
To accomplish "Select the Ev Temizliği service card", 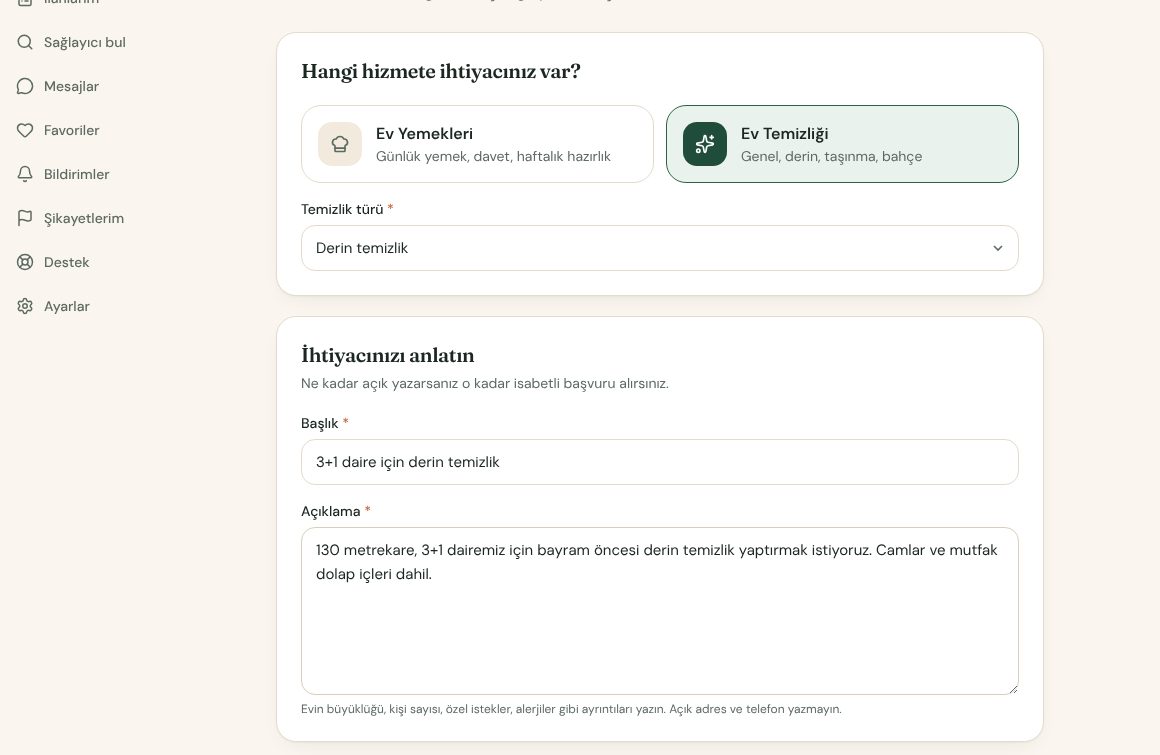I will pos(842,144).
